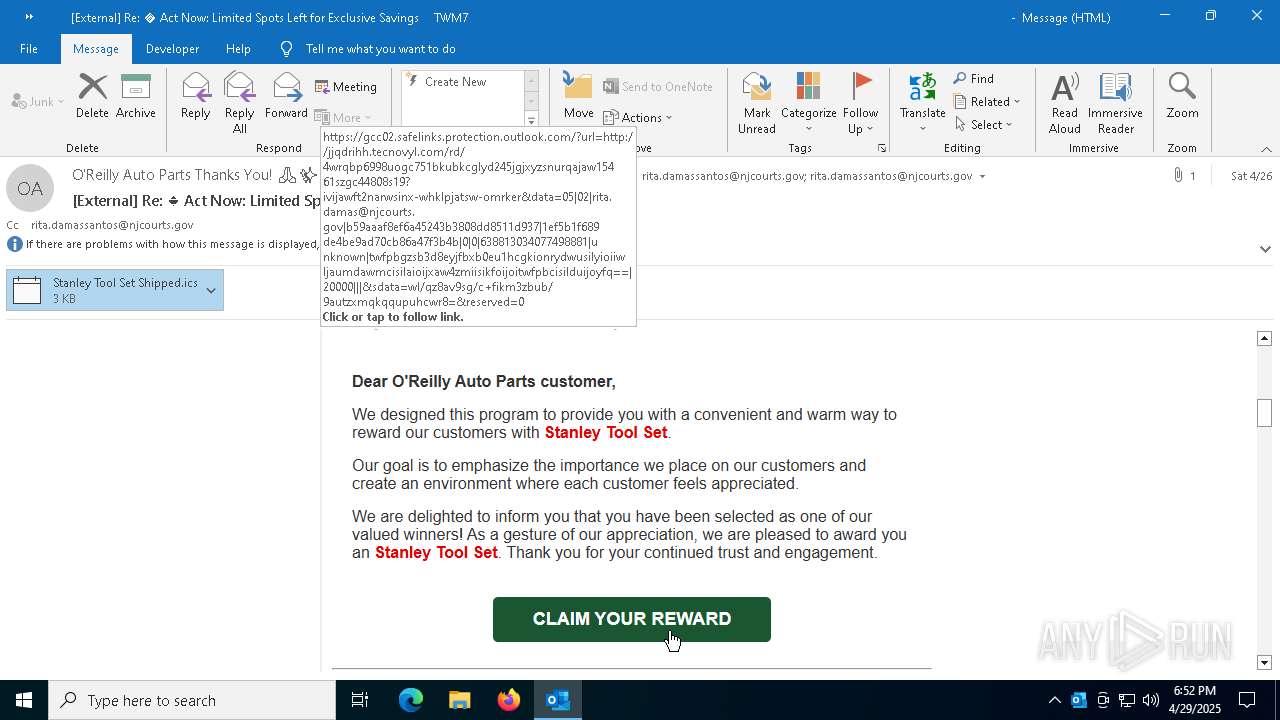Expand the Actions dropdown
The width and height of the screenshot is (1280, 720).
[638, 118]
